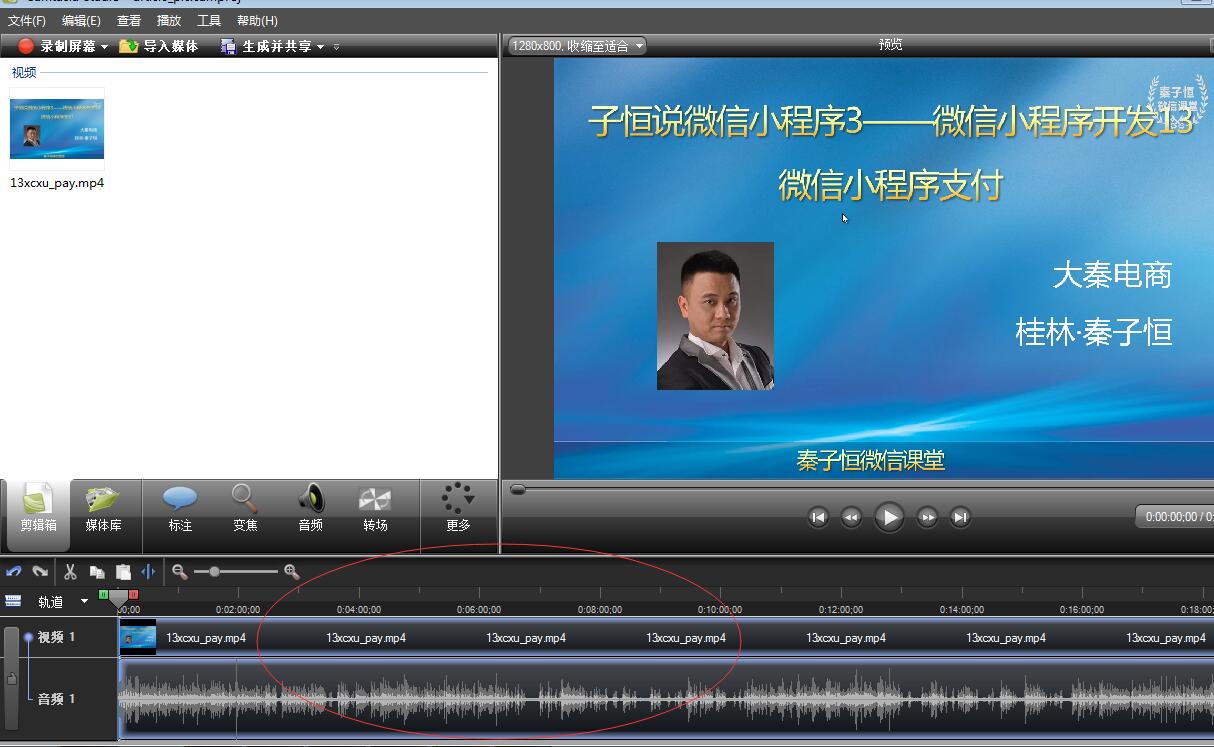Click 导入媒体 import media button
The width and height of the screenshot is (1214, 747).
point(159,46)
